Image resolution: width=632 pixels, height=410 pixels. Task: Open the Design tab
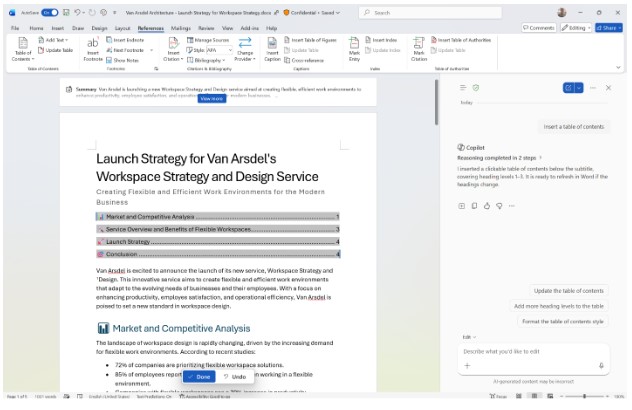(99, 28)
